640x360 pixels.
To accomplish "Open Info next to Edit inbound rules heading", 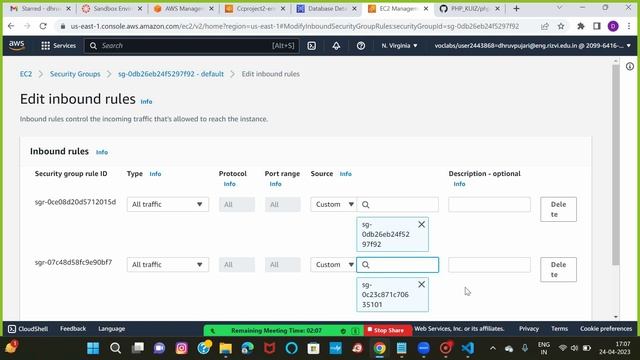I will 146,102.
